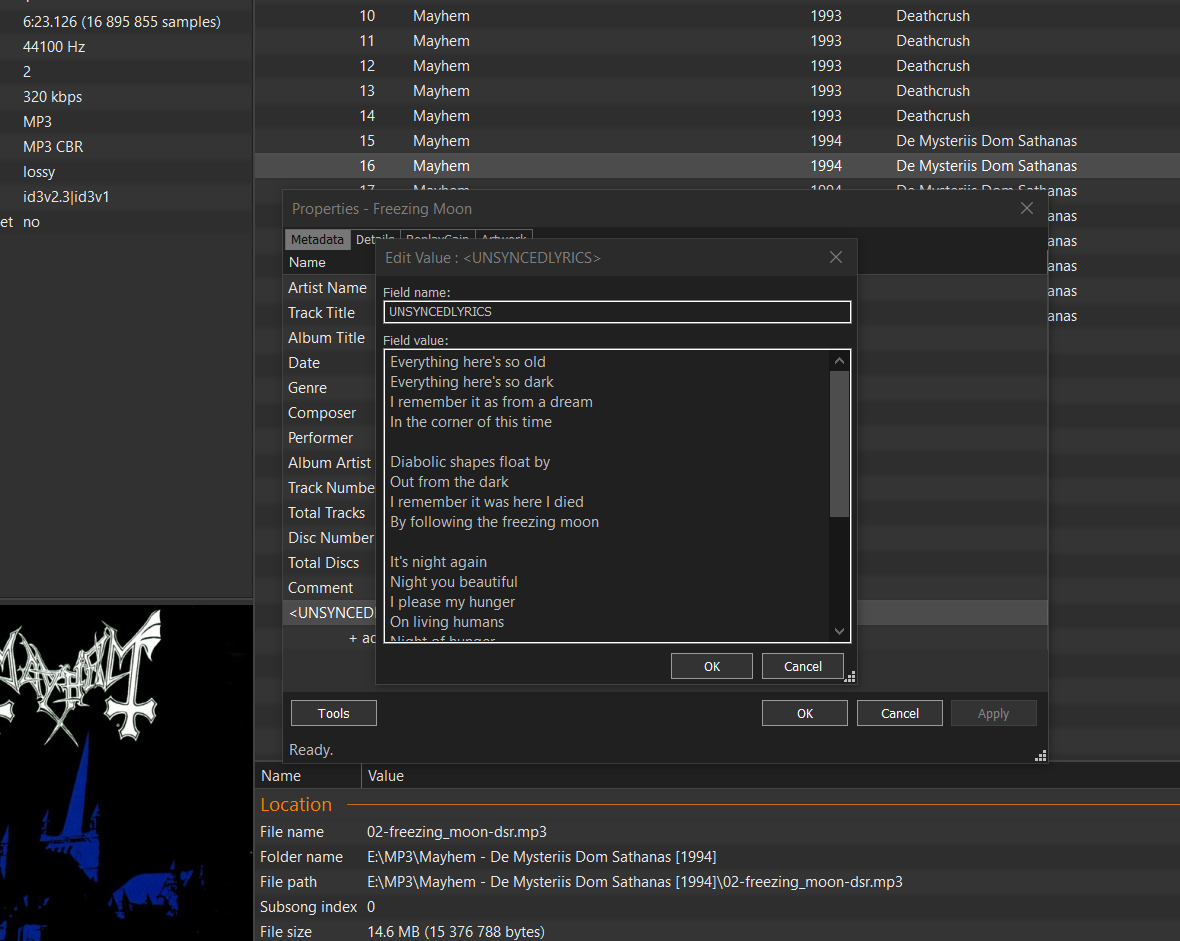Click the resize grip of Properties window
This screenshot has width=1180, height=941.
pos(1041,756)
